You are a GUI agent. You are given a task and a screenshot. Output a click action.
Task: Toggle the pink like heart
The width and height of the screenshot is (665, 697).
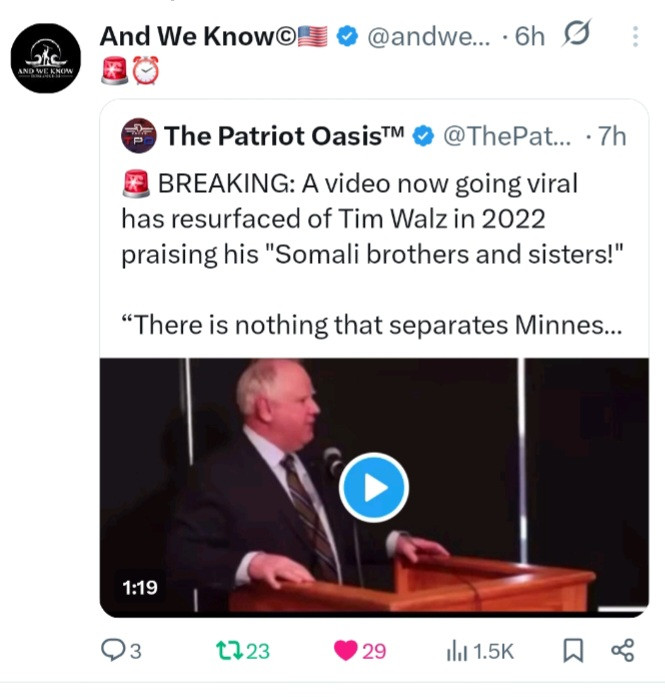click(x=345, y=651)
